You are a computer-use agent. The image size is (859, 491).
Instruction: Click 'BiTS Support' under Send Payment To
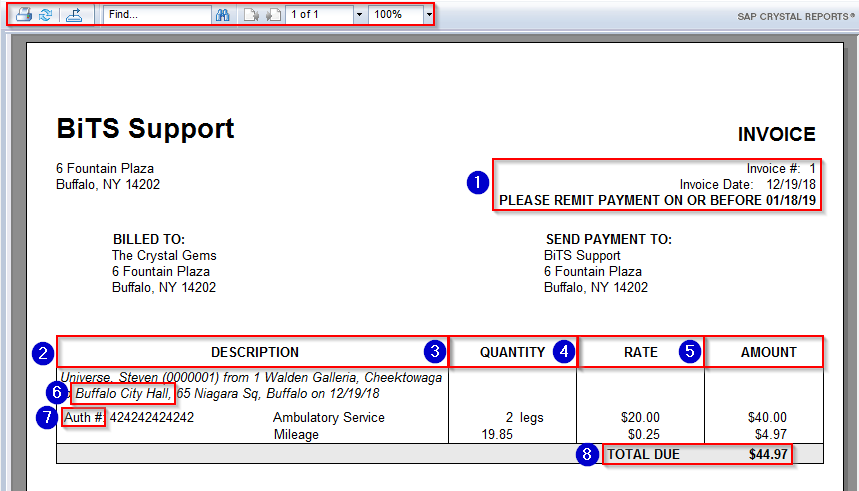tap(582, 255)
